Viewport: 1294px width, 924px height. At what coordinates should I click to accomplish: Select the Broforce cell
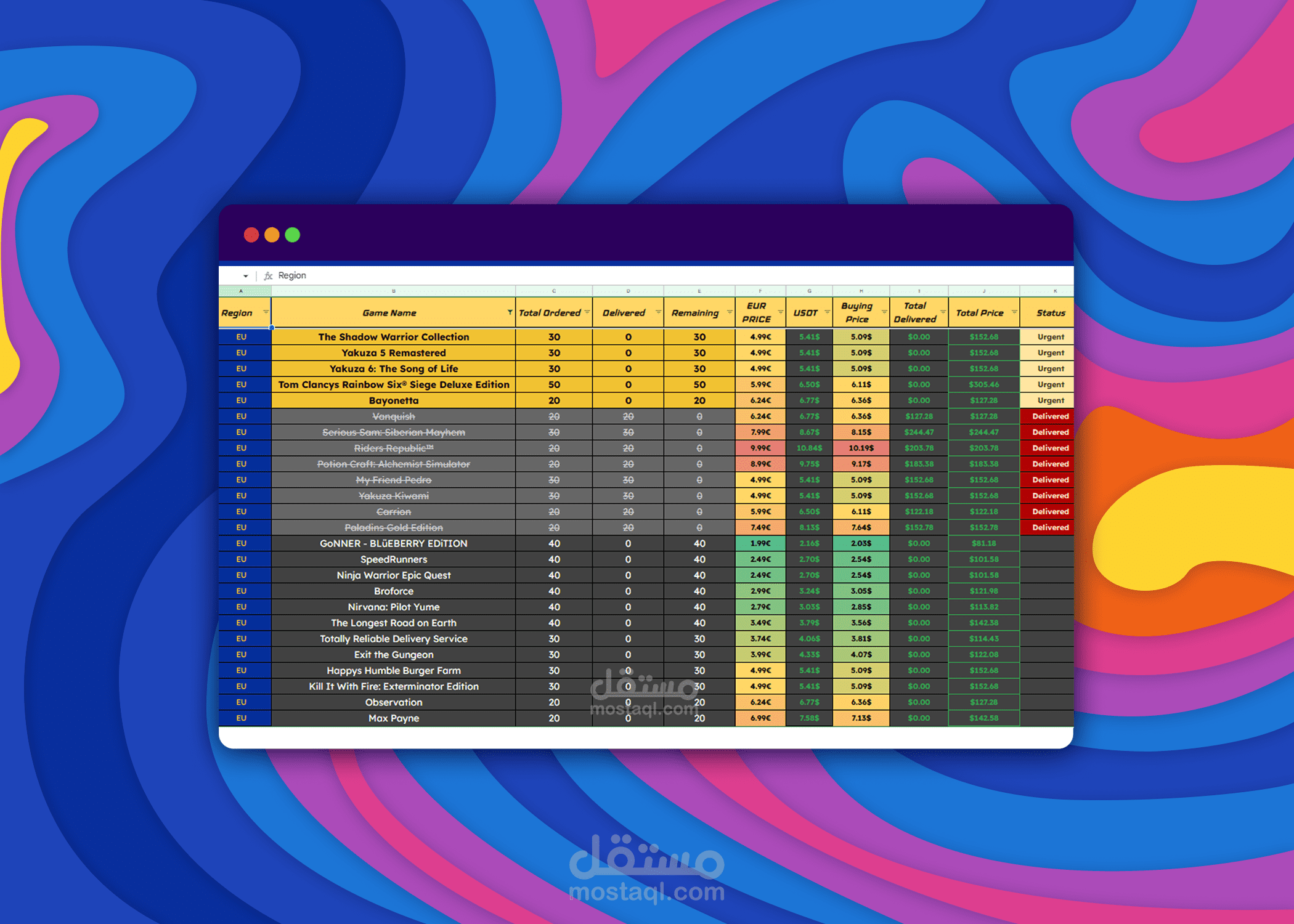coord(394,591)
